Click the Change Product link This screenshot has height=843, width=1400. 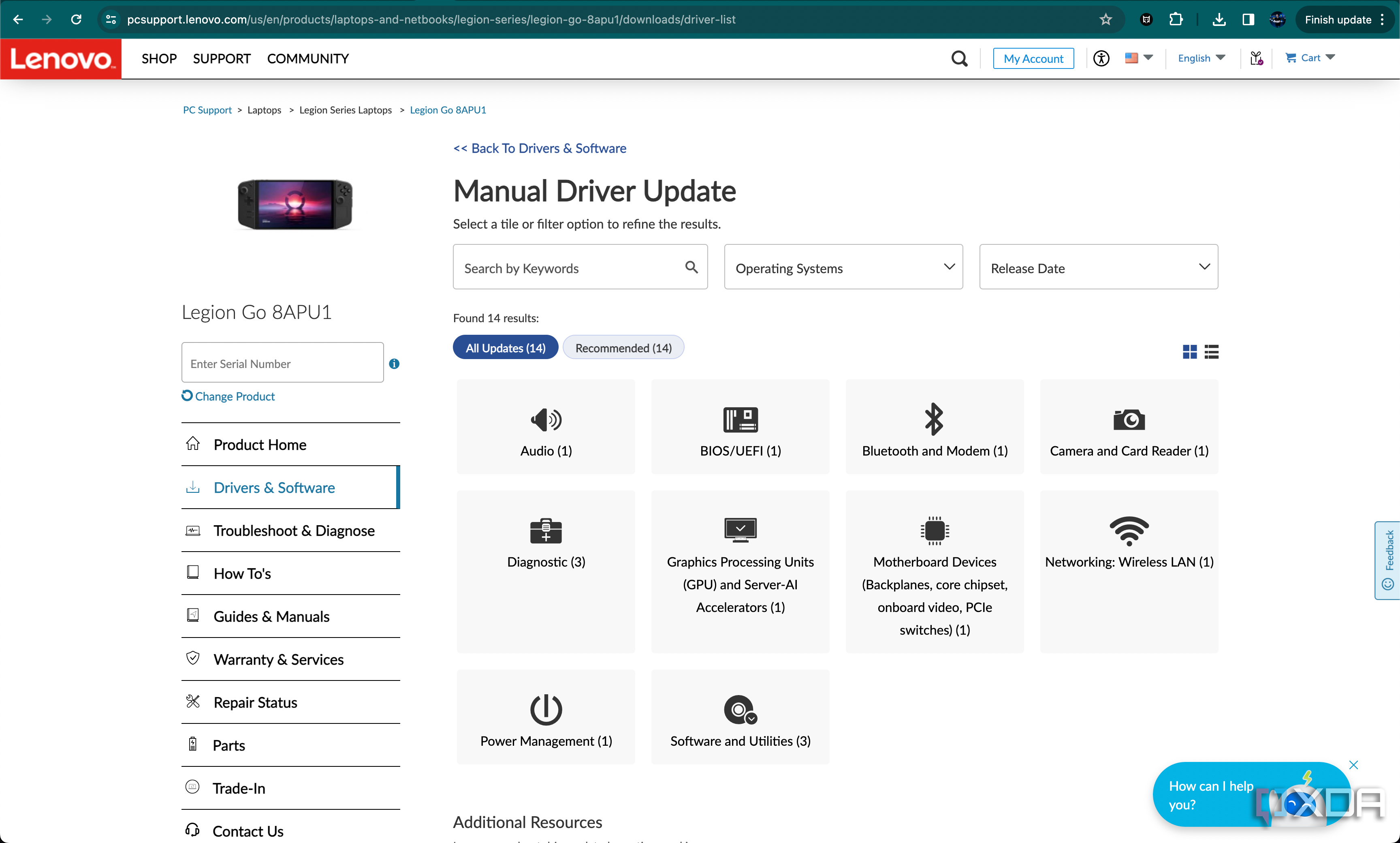click(228, 396)
